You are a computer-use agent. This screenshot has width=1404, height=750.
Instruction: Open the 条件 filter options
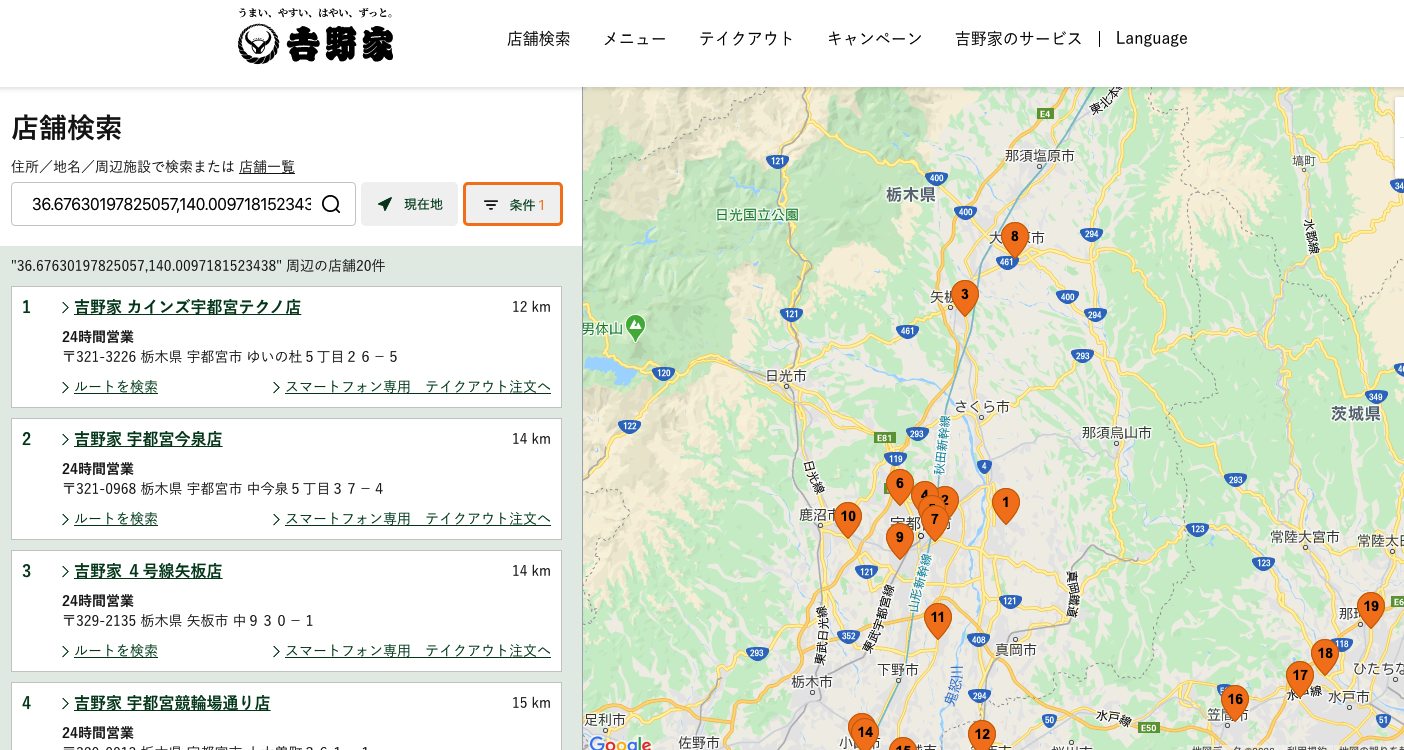click(x=513, y=205)
